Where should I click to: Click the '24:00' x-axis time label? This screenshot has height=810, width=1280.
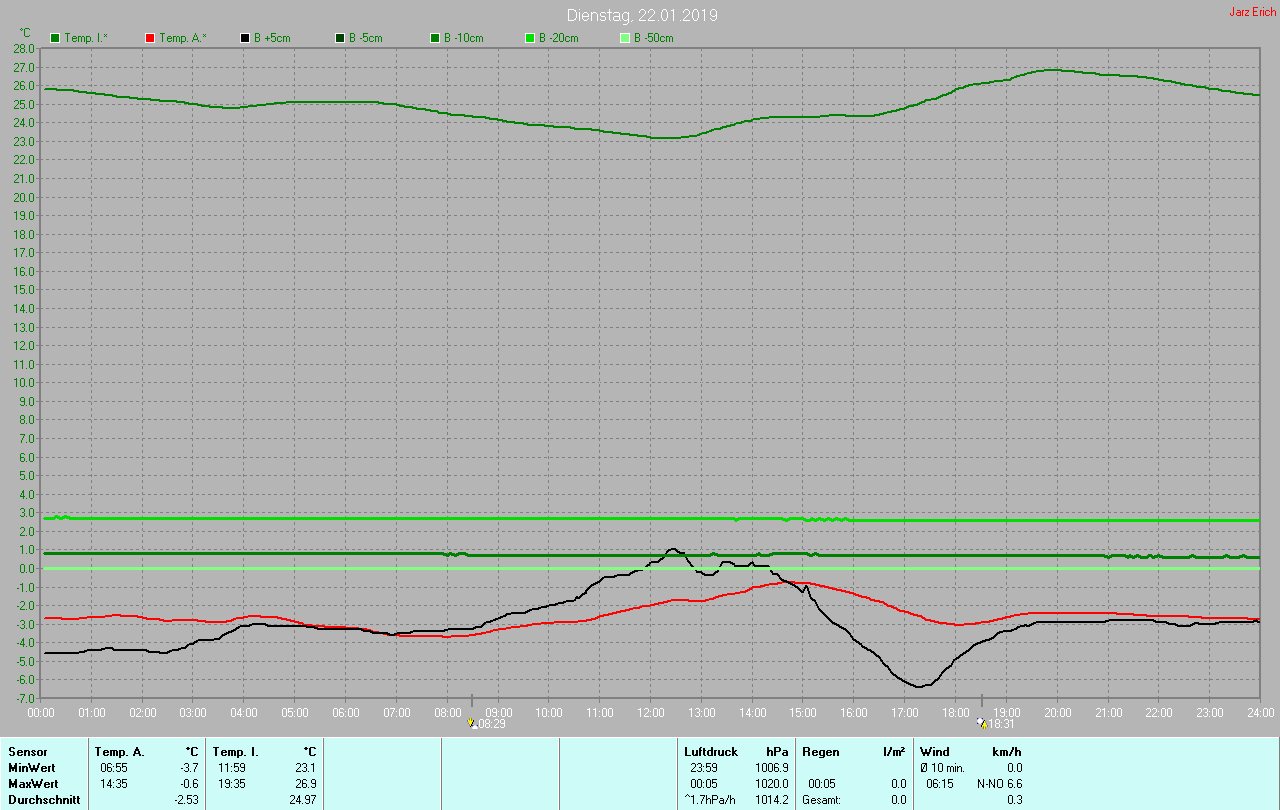pos(1261,713)
